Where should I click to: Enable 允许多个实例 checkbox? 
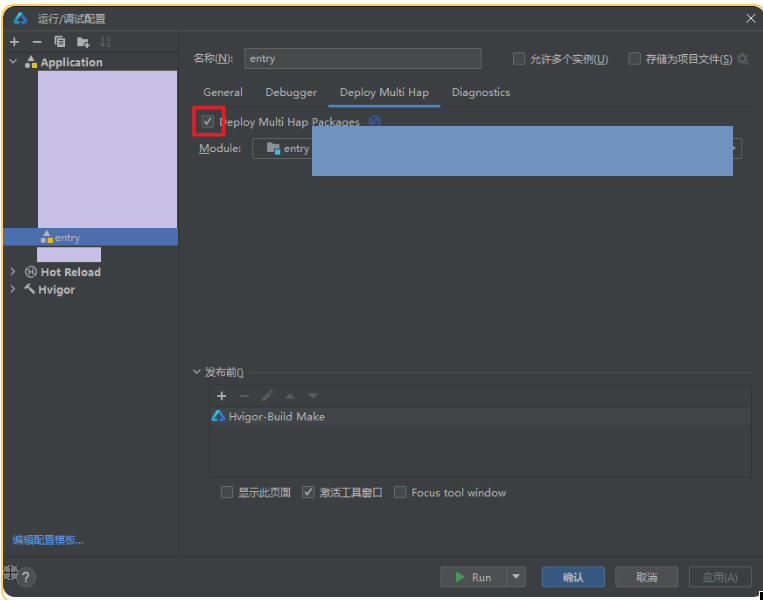pos(519,59)
